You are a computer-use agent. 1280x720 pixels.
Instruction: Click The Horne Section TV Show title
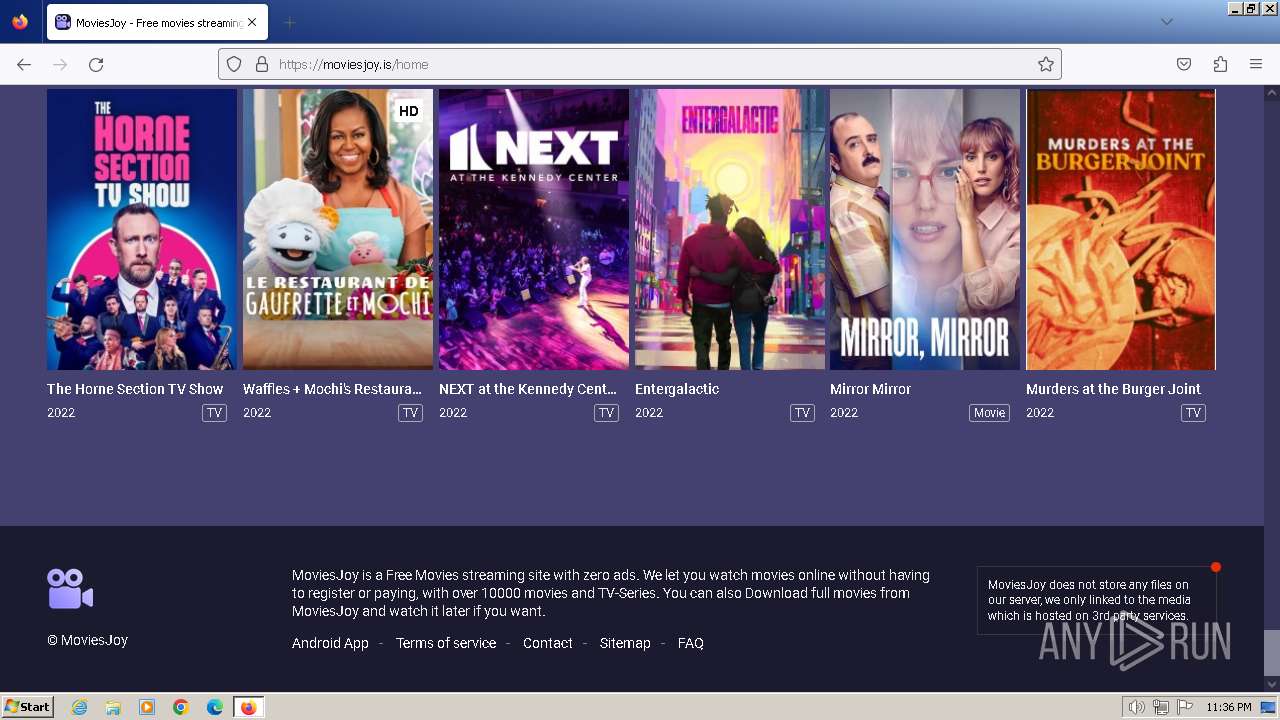click(135, 389)
